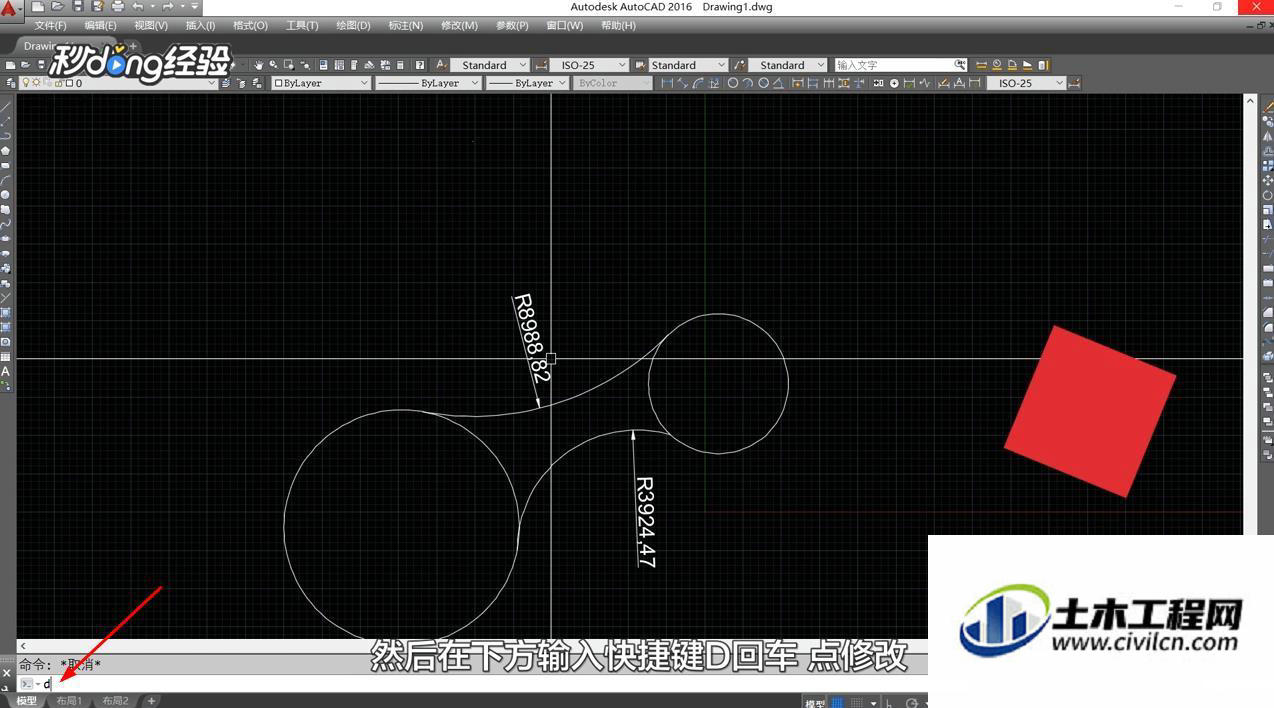
Task: Open the 编辑(E) menu
Action: [x=100, y=25]
